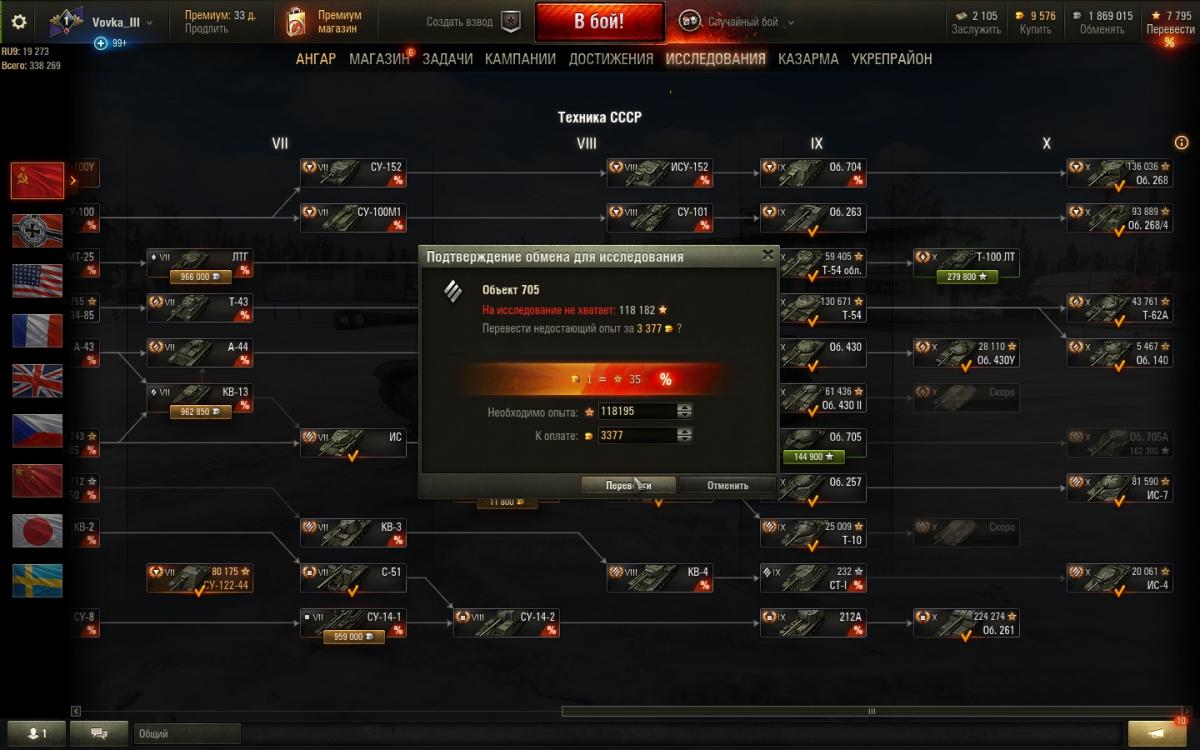This screenshot has width=1200, height=750.
Task: Expand the USSR flag arrow expander
Action: (73, 181)
